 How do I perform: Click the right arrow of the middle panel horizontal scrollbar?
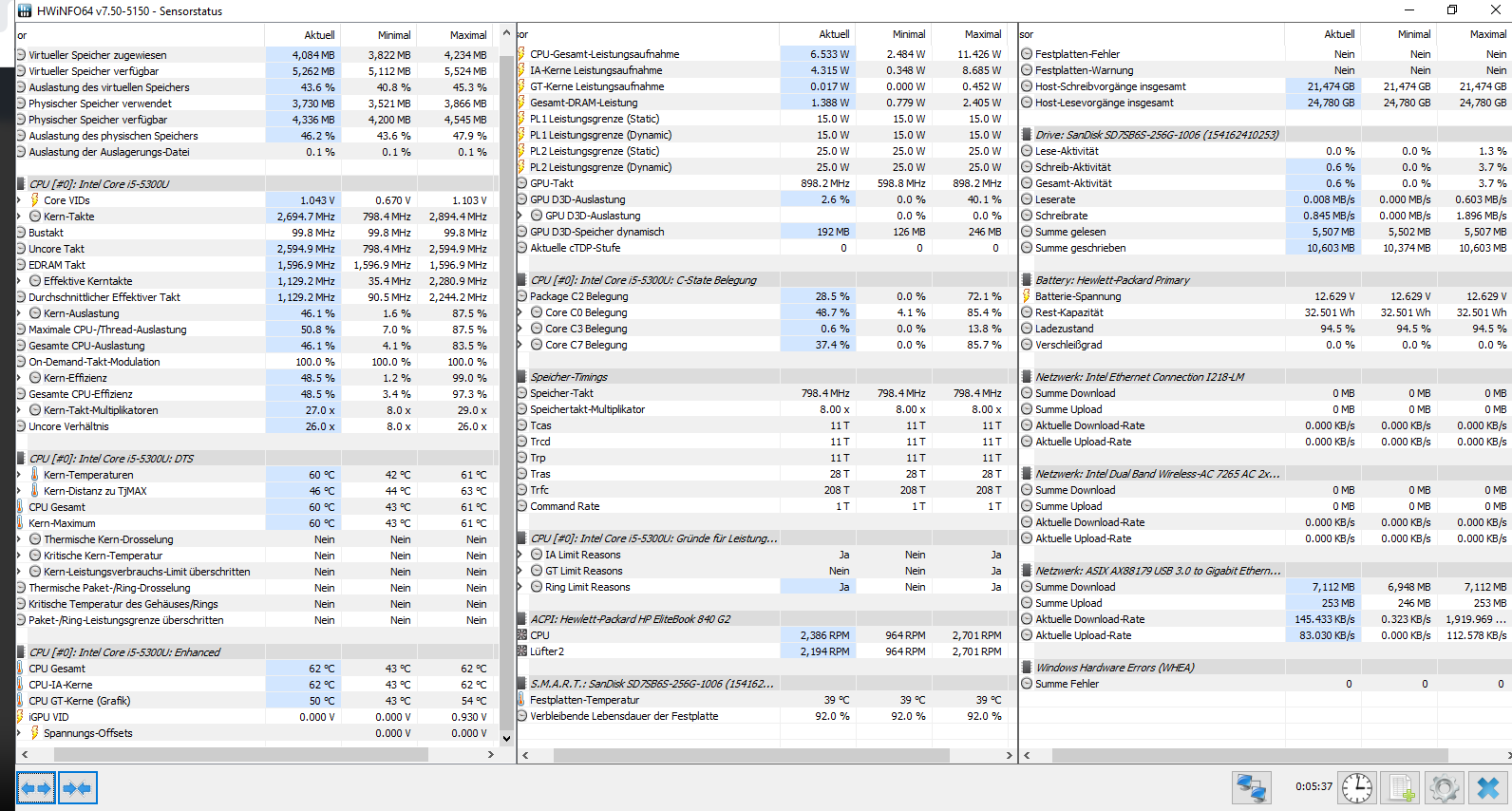pyautogui.click(x=1010, y=756)
